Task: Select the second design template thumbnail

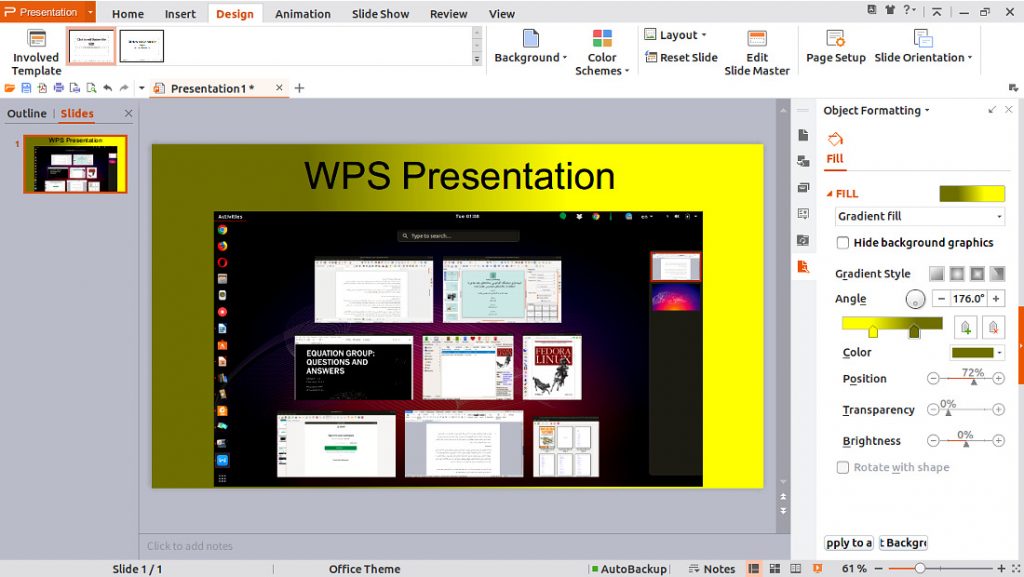Action: [142, 46]
